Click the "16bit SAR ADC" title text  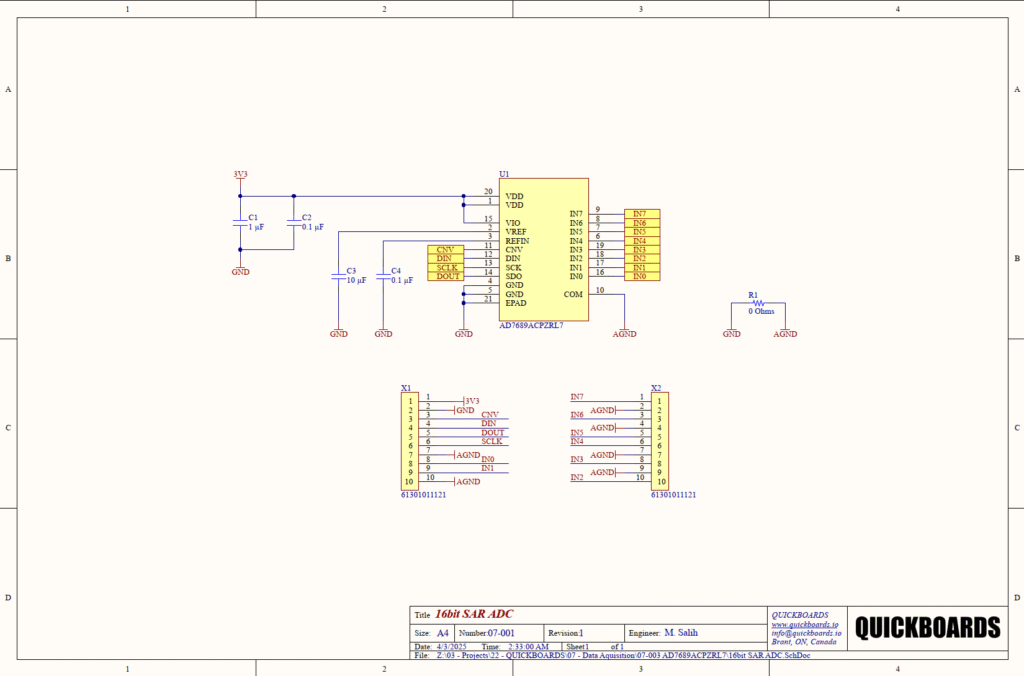point(474,614)
